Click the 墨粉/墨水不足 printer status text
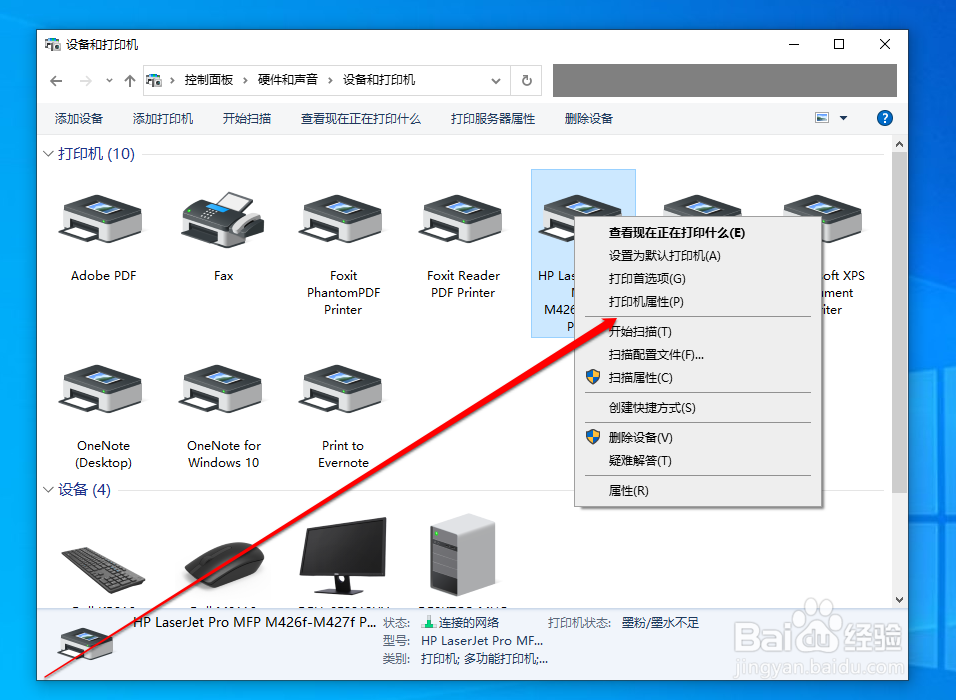The image size is (956, 700). [660, 623]
